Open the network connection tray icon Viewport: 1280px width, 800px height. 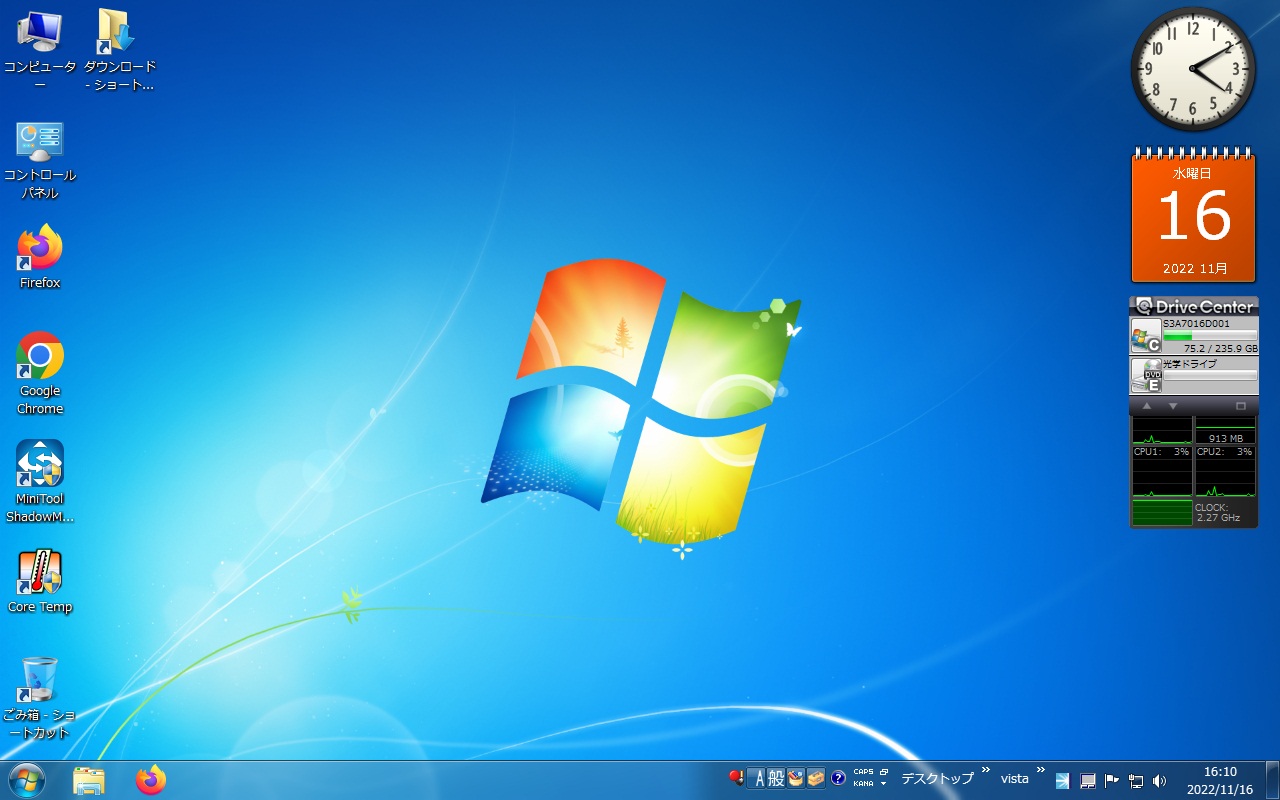(1136, 780)
